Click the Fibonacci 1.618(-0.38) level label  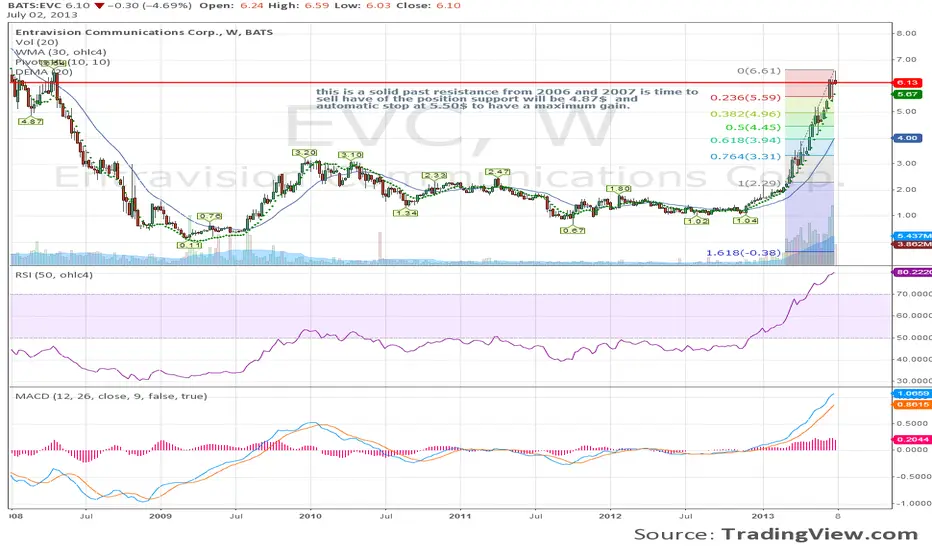[x=744, y=253]
